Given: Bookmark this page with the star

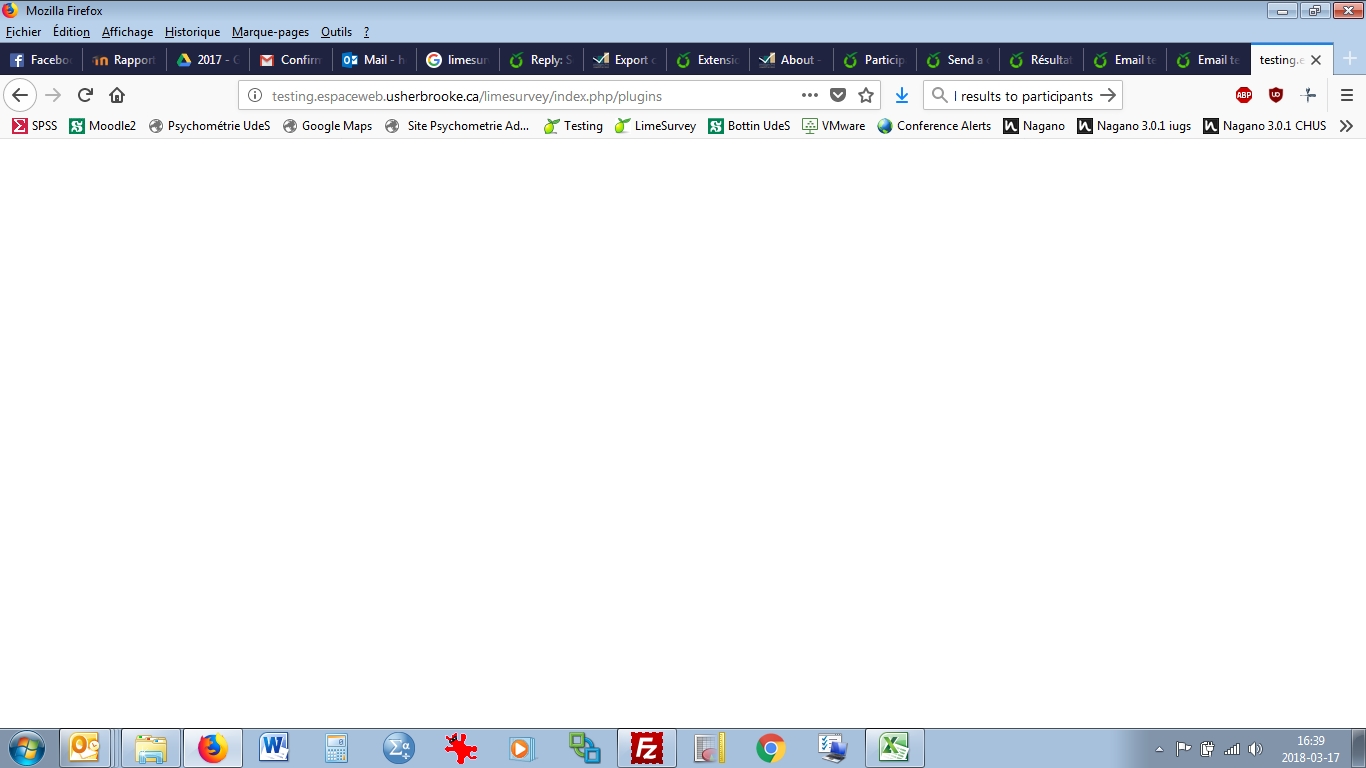Looking at the screenshot, I should tap(866, 96).
